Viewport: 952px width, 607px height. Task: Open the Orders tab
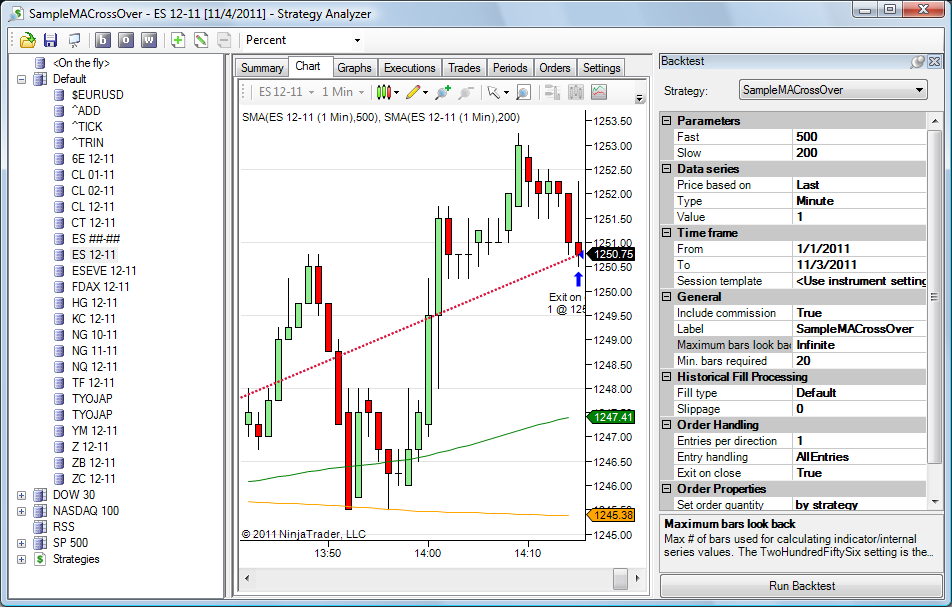(x=555, y=68)
